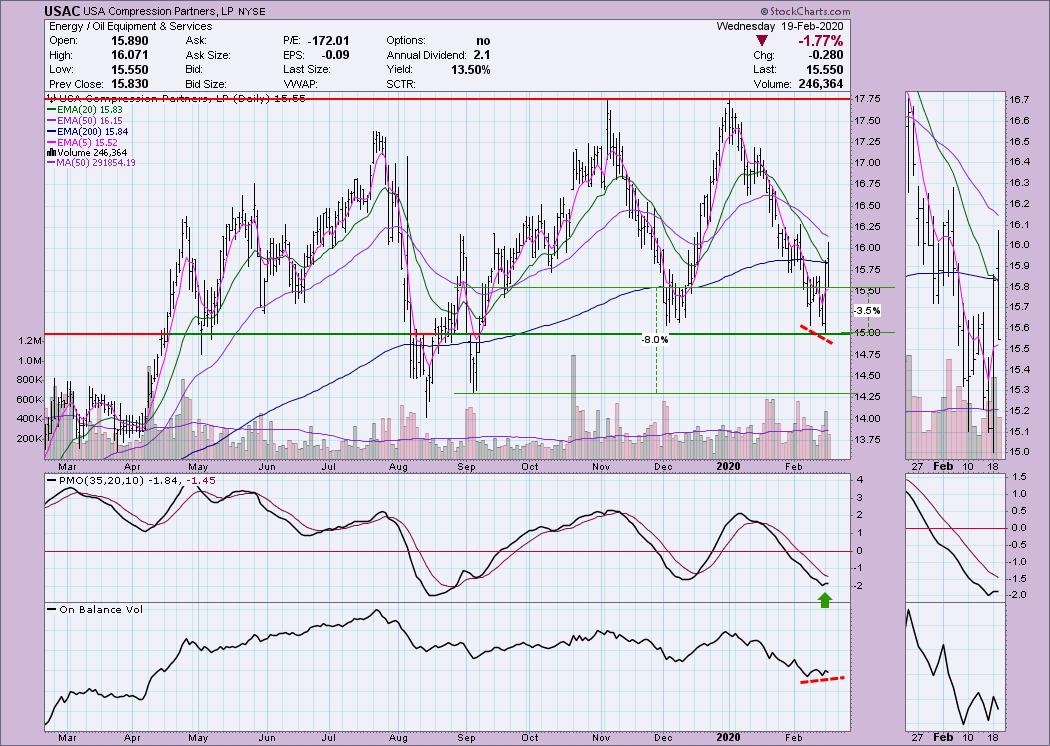Click the 14.25 price axis label
The height and width of the screenshot is (746, 1050).
coord(869,396)
